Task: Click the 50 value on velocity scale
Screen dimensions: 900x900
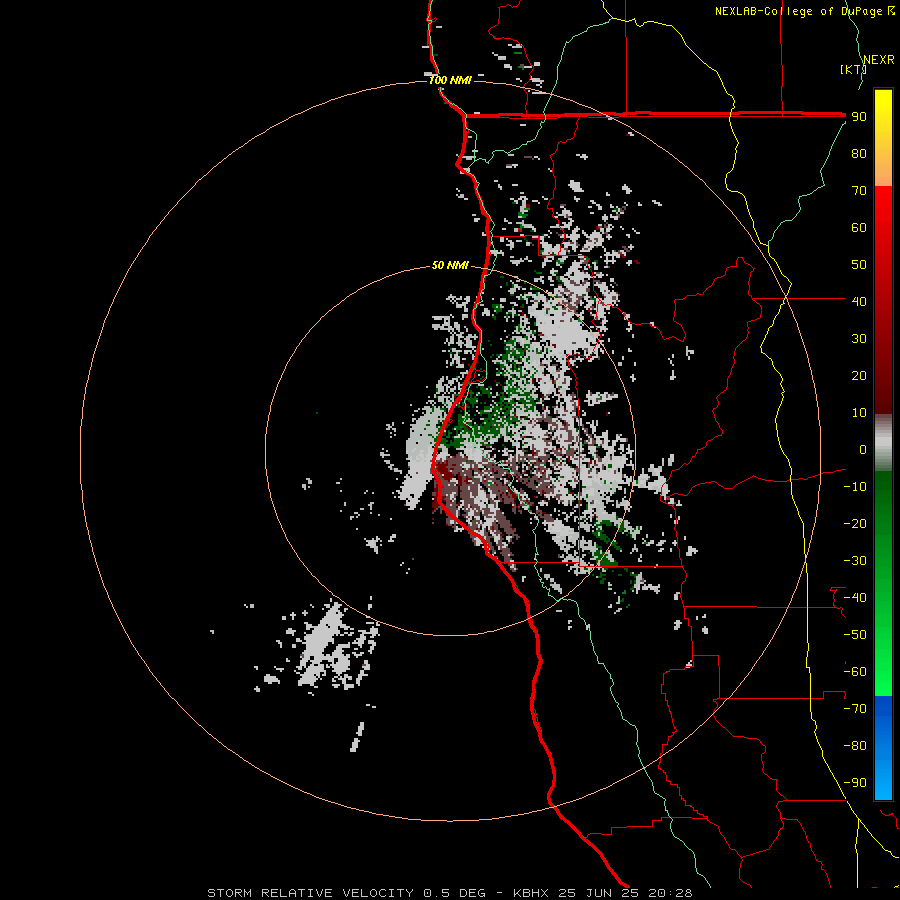Action: (859, 265)
